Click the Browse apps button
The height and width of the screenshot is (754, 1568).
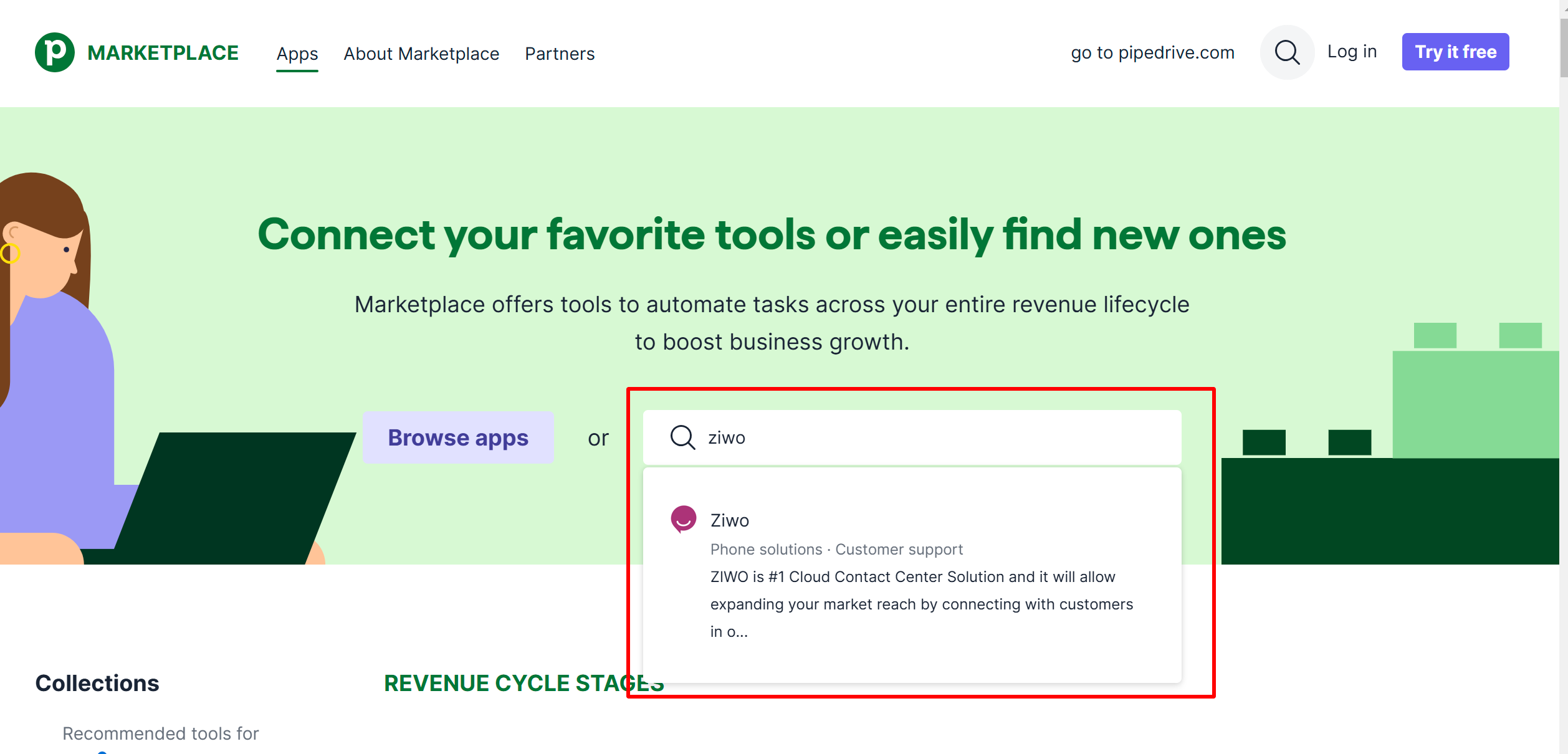click(458, 437)
